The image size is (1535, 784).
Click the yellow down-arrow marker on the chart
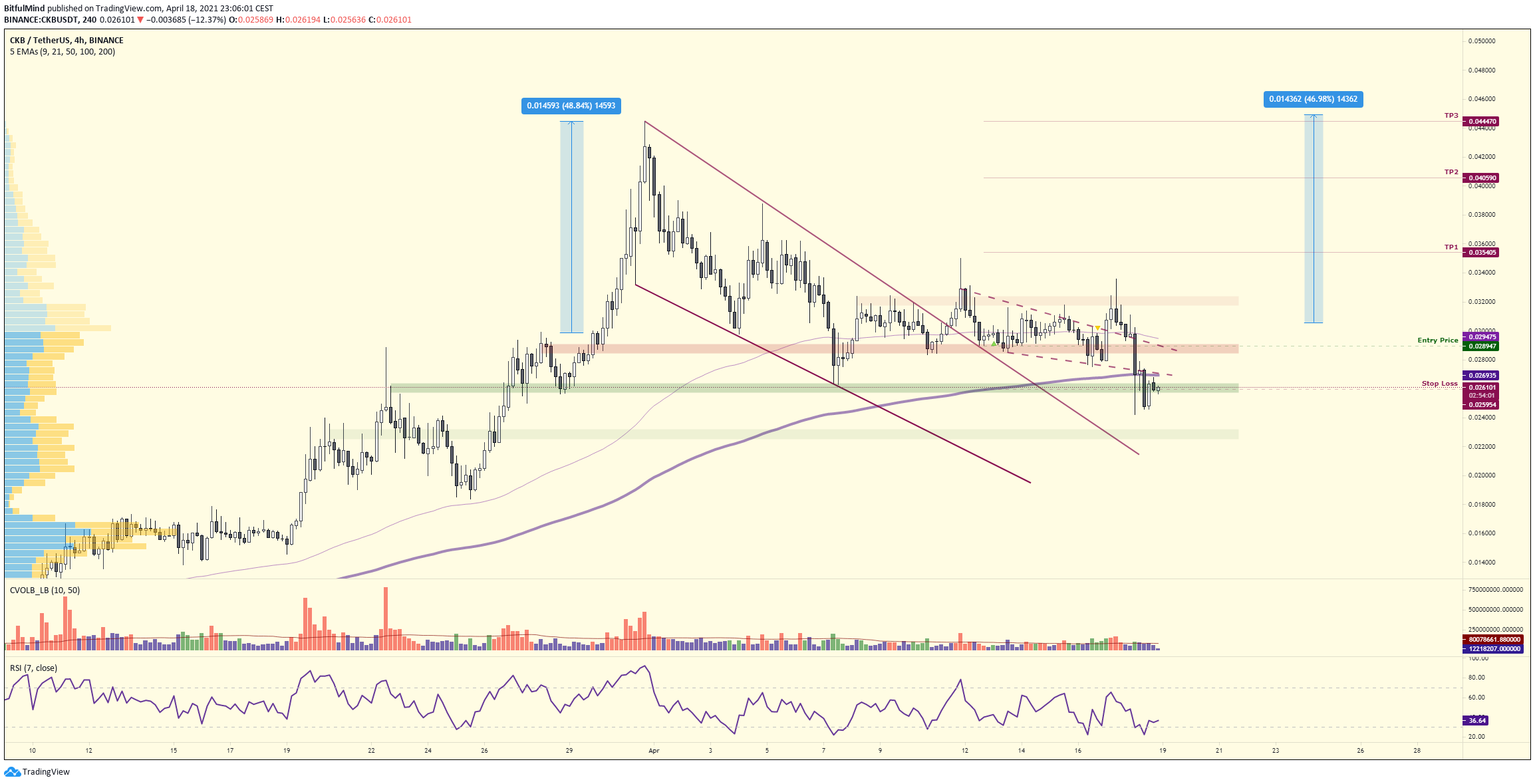[1097, 328]
